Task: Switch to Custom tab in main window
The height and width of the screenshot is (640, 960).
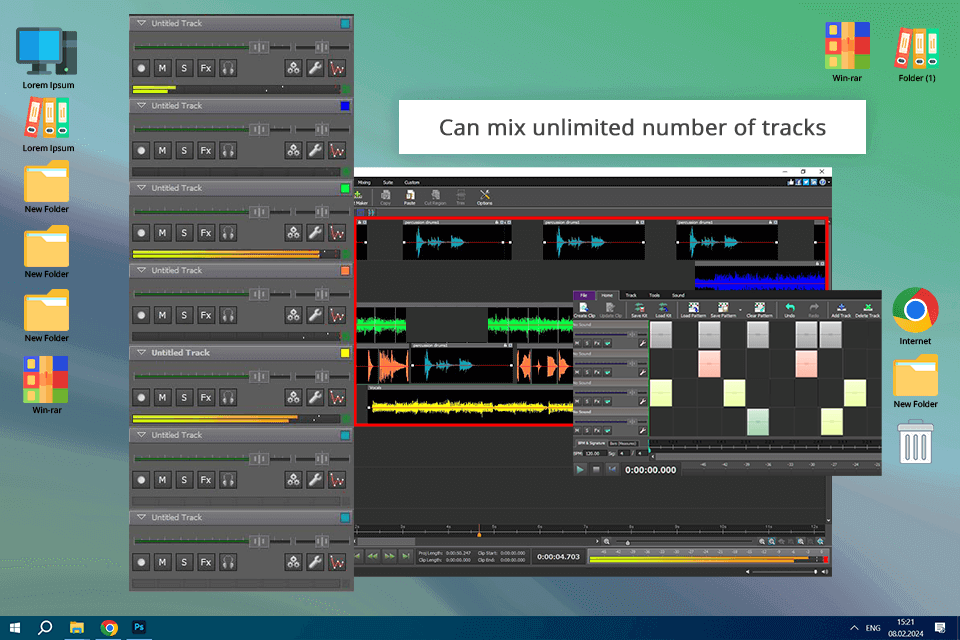Action: (x=412, y=182)
